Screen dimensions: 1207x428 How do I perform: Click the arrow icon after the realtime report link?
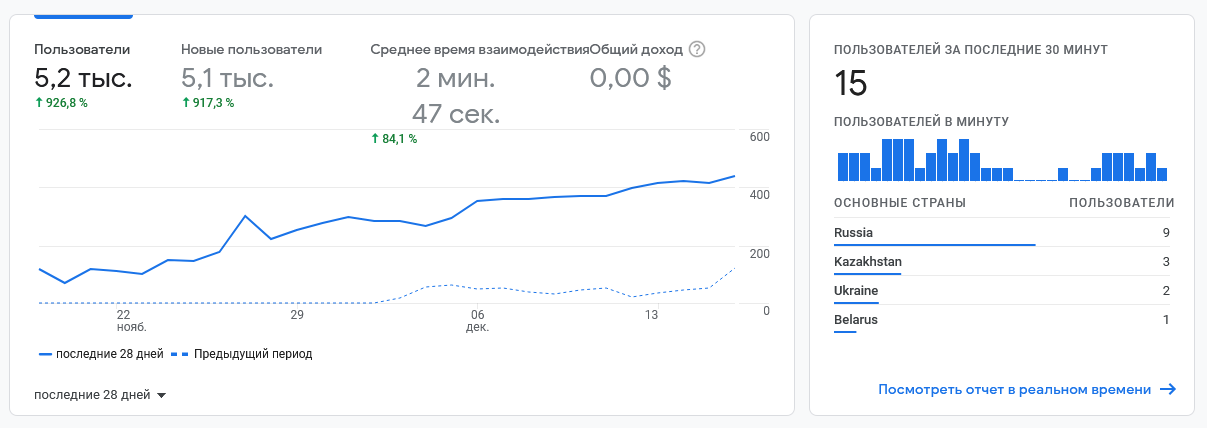click(1167, 389)
